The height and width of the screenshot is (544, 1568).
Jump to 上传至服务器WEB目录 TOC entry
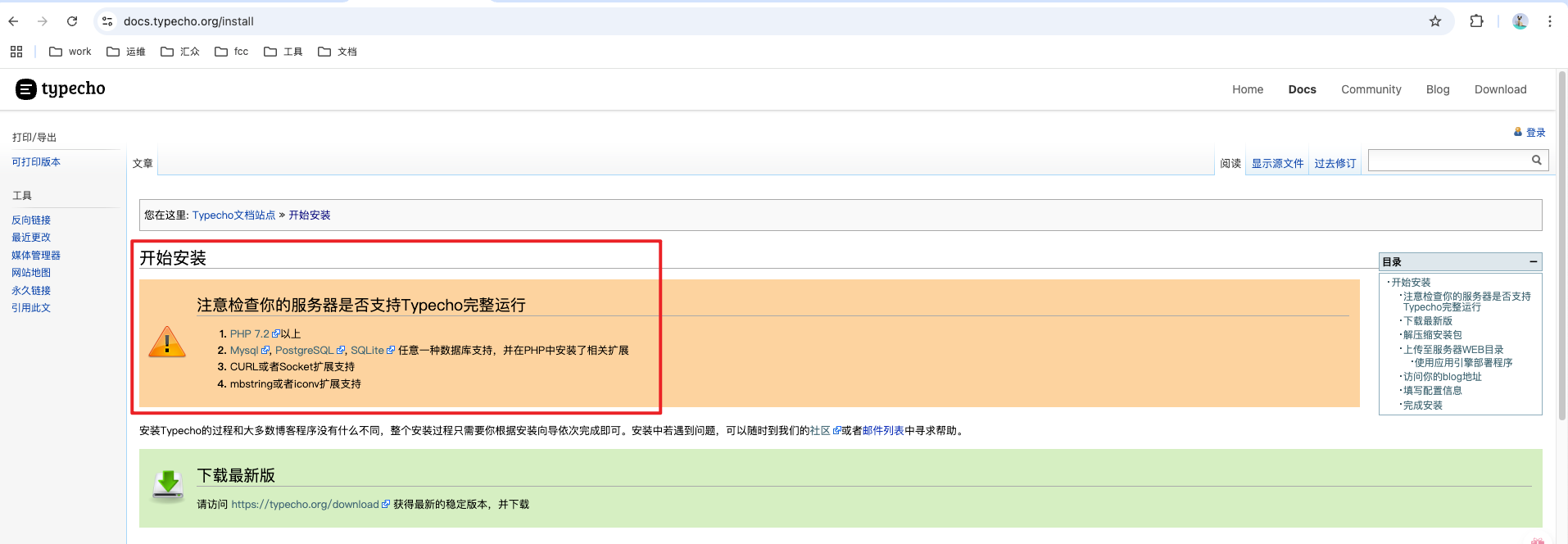tap(1453, 350)
